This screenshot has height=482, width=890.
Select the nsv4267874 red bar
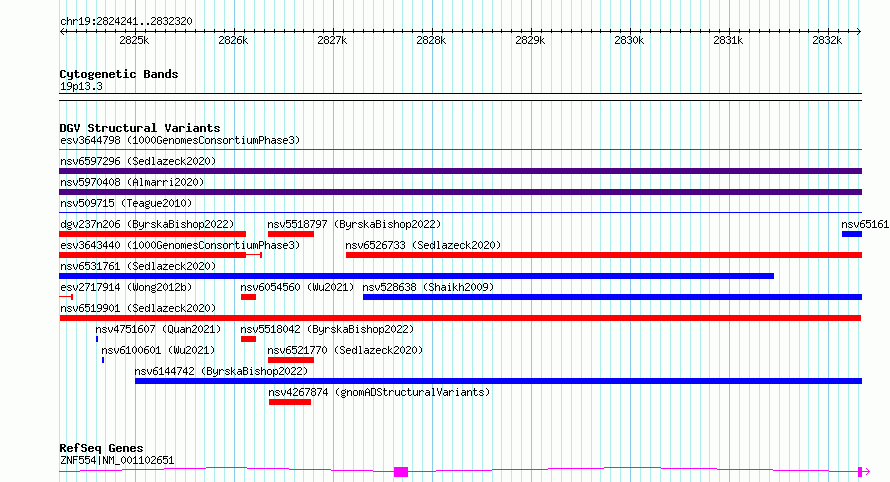[x=290, y=402]
